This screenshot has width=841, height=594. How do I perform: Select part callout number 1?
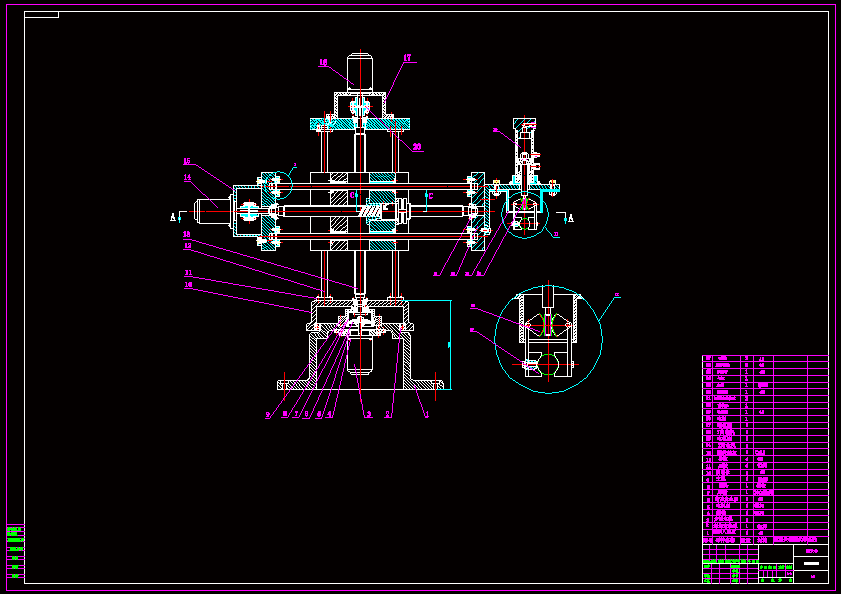tap(427, 415)
